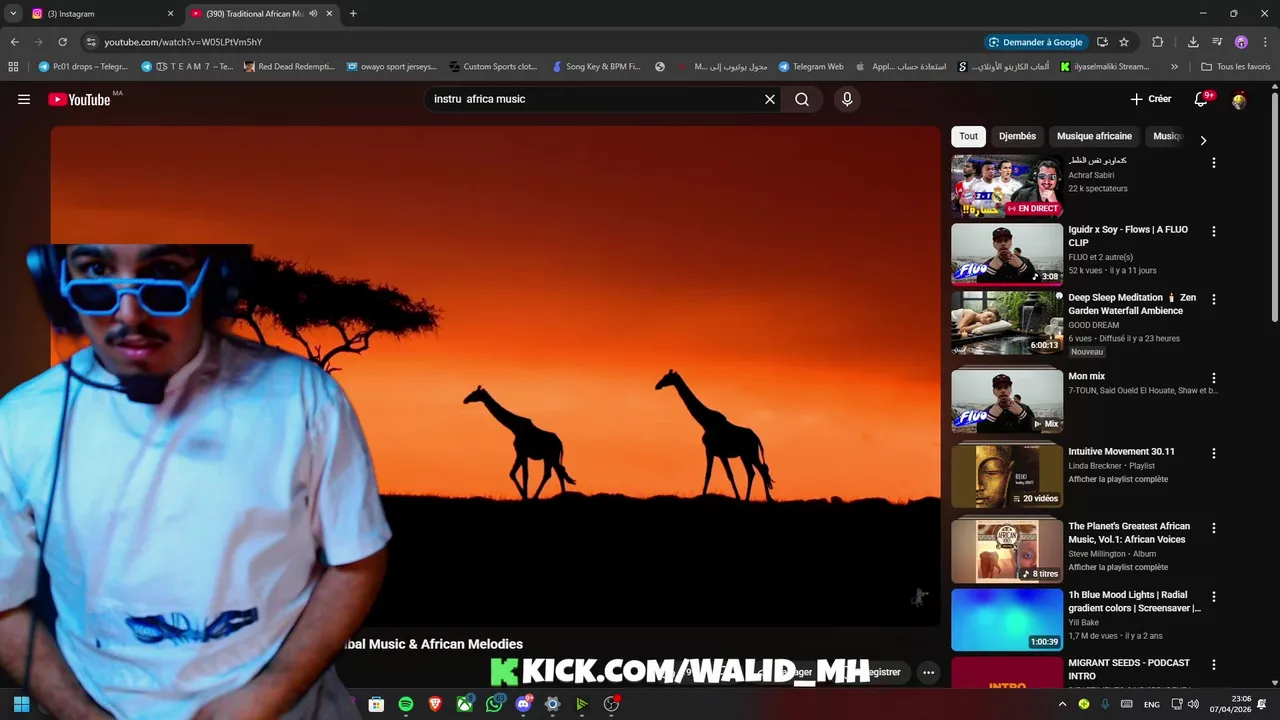Mute the tab via the speaker icon
1280x720 pixels.
coord(313,14)
